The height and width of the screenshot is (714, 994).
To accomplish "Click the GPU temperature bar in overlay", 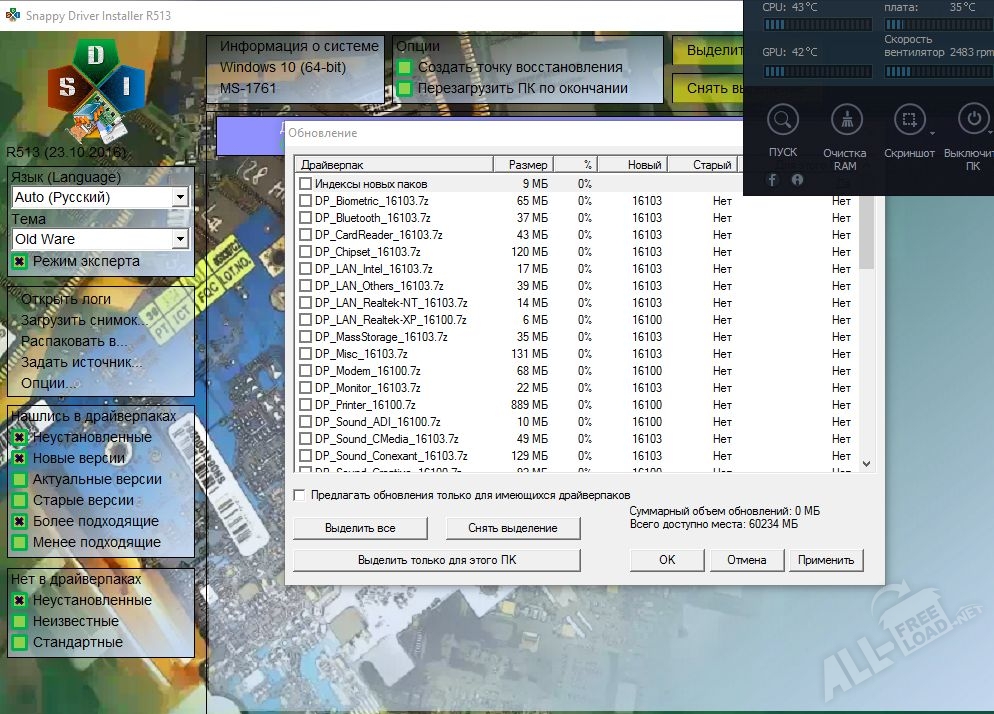I will [818, 72].
